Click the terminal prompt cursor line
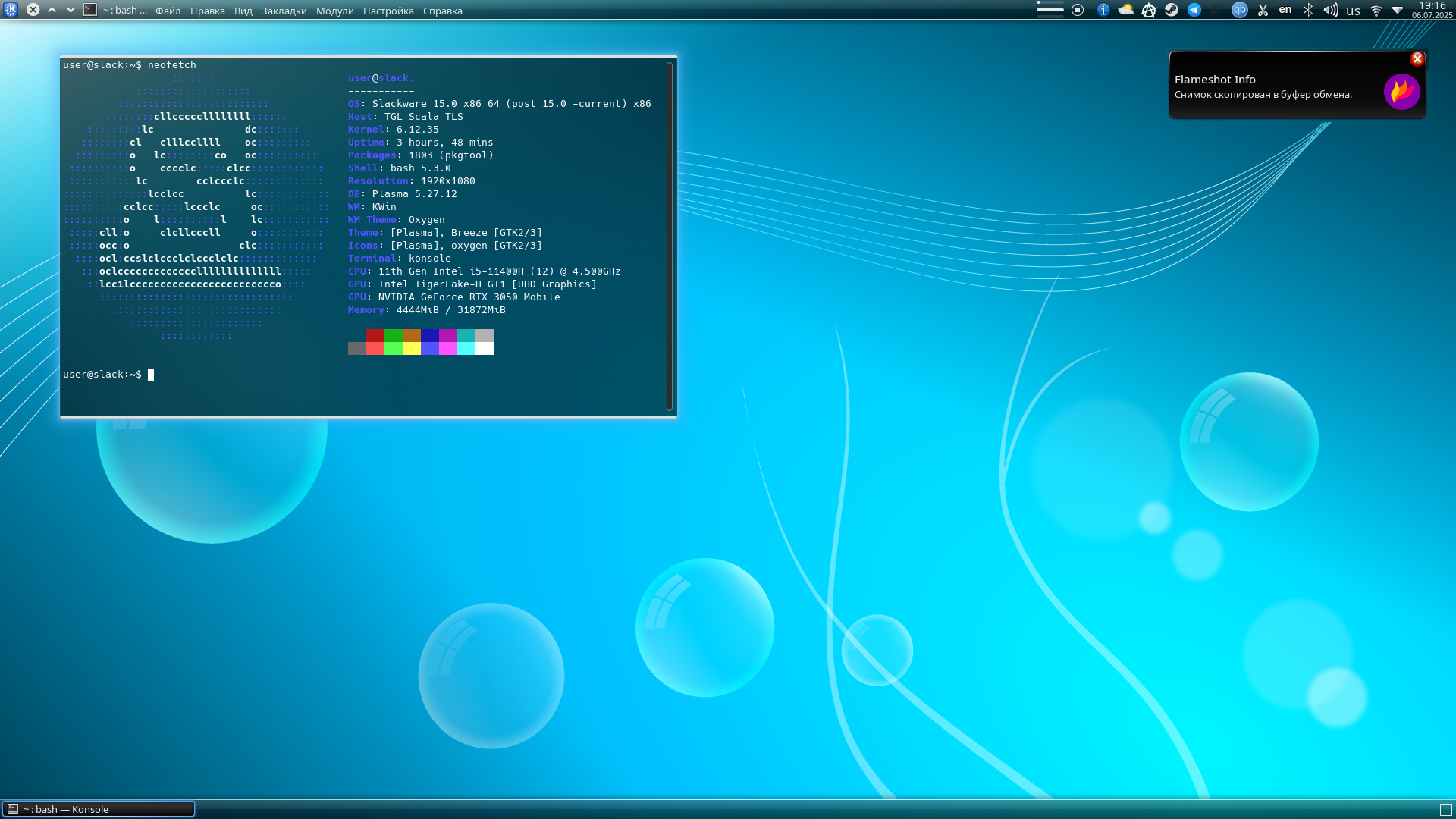This screenshot has height=819, width=1456. point(108,375)
